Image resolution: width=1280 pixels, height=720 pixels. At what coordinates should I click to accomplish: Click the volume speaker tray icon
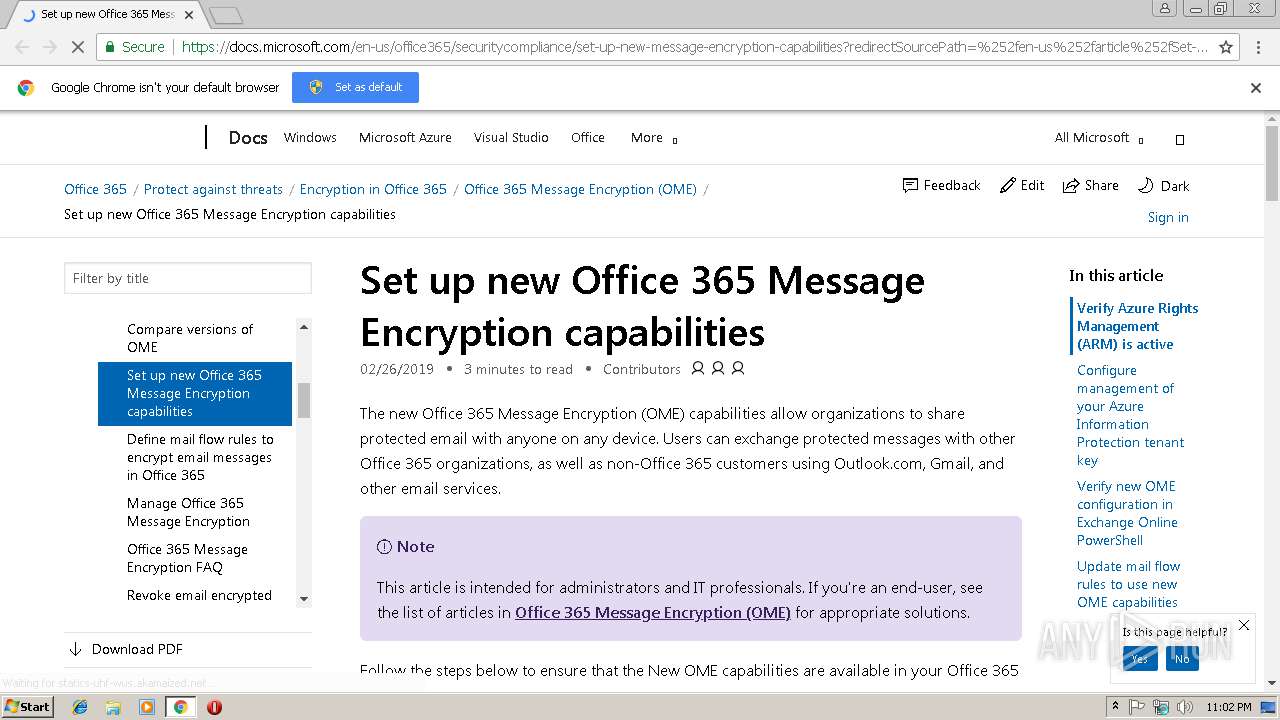(1185, 707)
